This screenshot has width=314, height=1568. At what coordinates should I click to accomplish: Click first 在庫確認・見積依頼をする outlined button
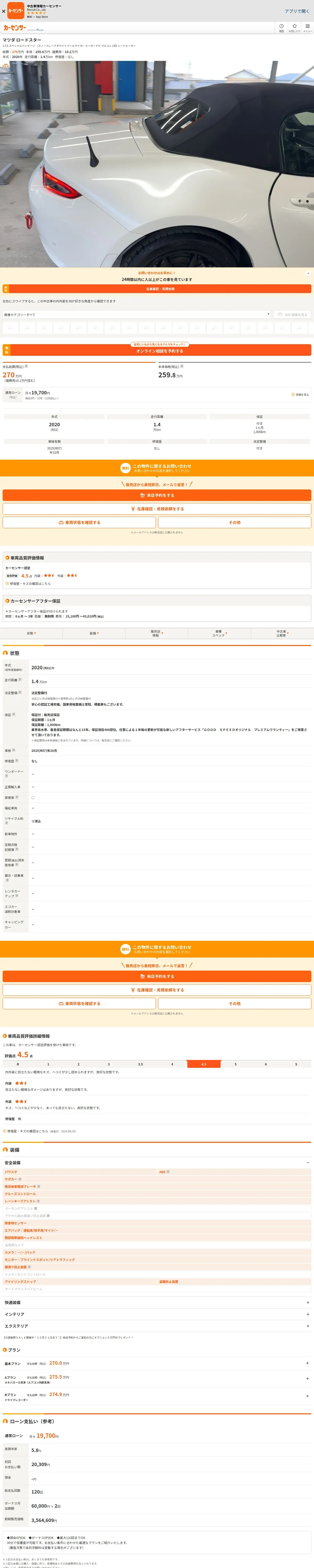(x=157, y=509)
